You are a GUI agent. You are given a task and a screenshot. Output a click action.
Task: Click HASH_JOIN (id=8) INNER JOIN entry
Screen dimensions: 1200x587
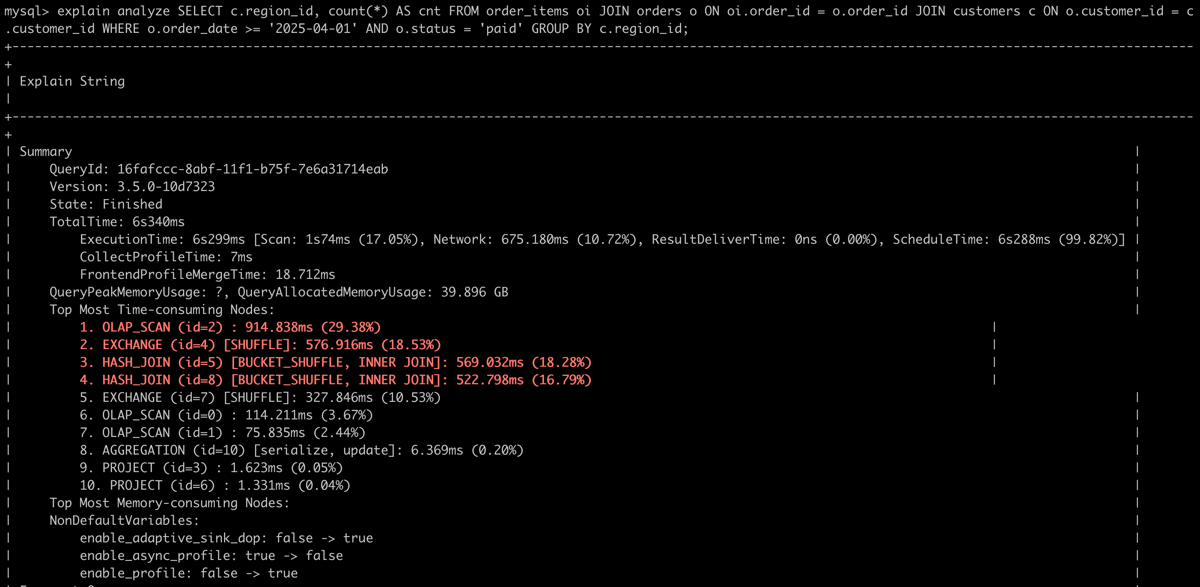point(335,380)
